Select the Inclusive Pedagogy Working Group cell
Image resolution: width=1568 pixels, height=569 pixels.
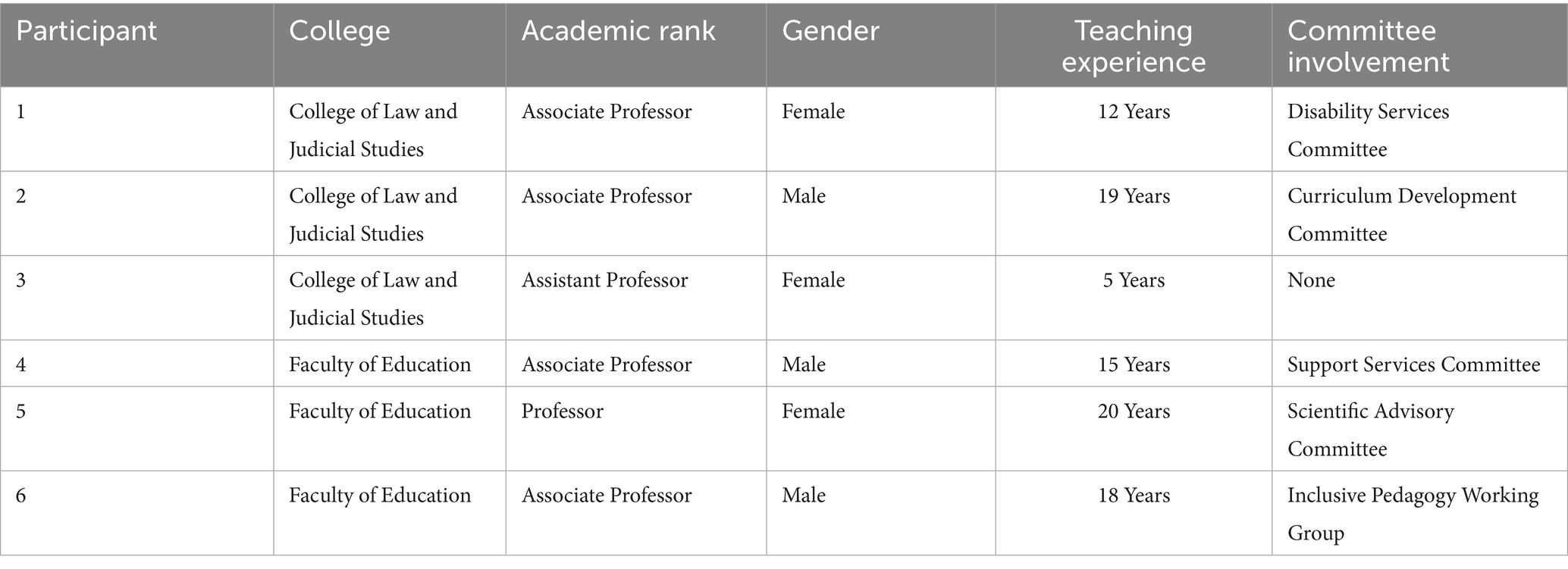[x=1413, y=513]
